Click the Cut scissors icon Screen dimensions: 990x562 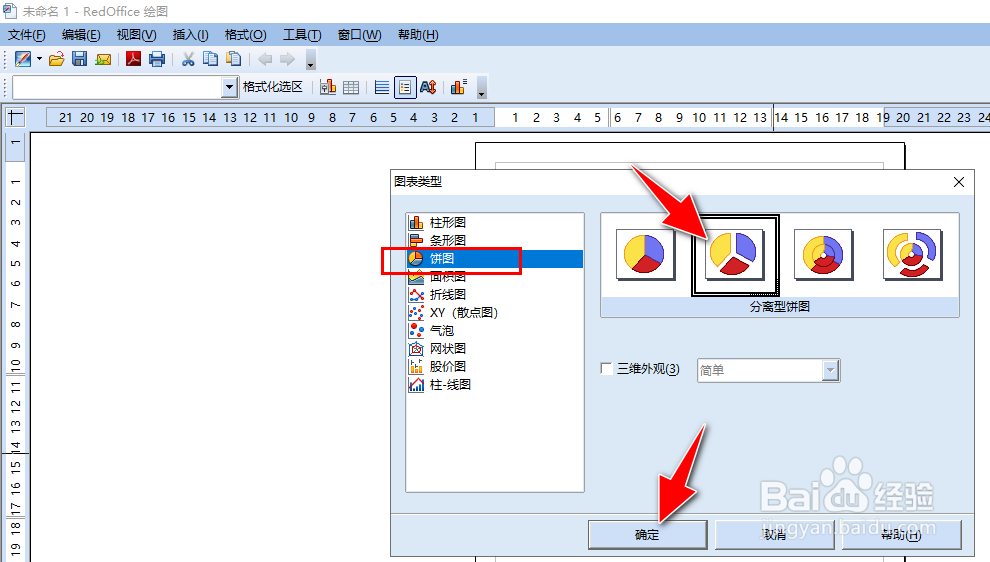pyautogui.click(x=188, y=59)
